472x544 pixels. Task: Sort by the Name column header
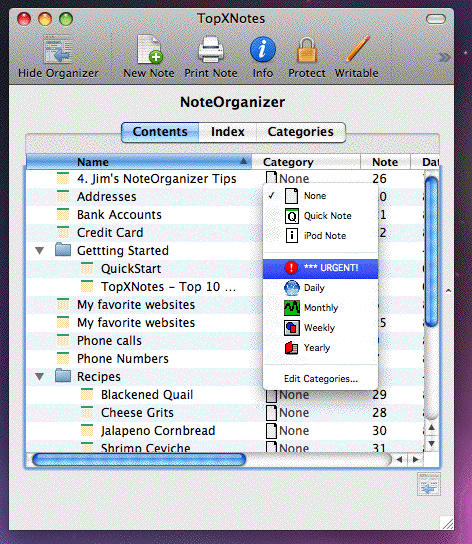pos(139,162)
